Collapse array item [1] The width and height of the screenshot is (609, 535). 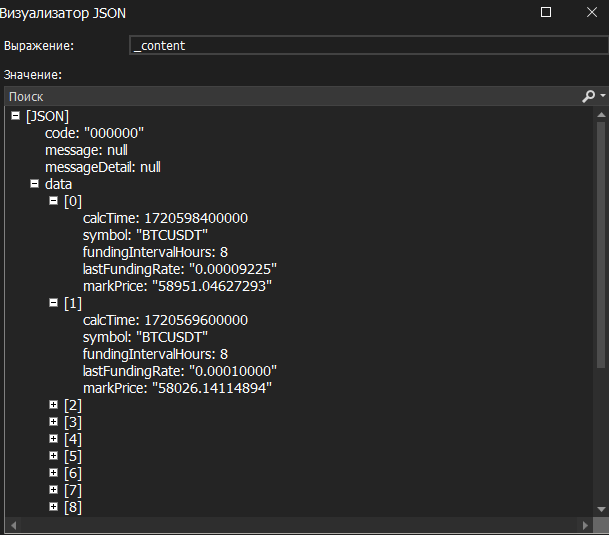pos(54,303)
